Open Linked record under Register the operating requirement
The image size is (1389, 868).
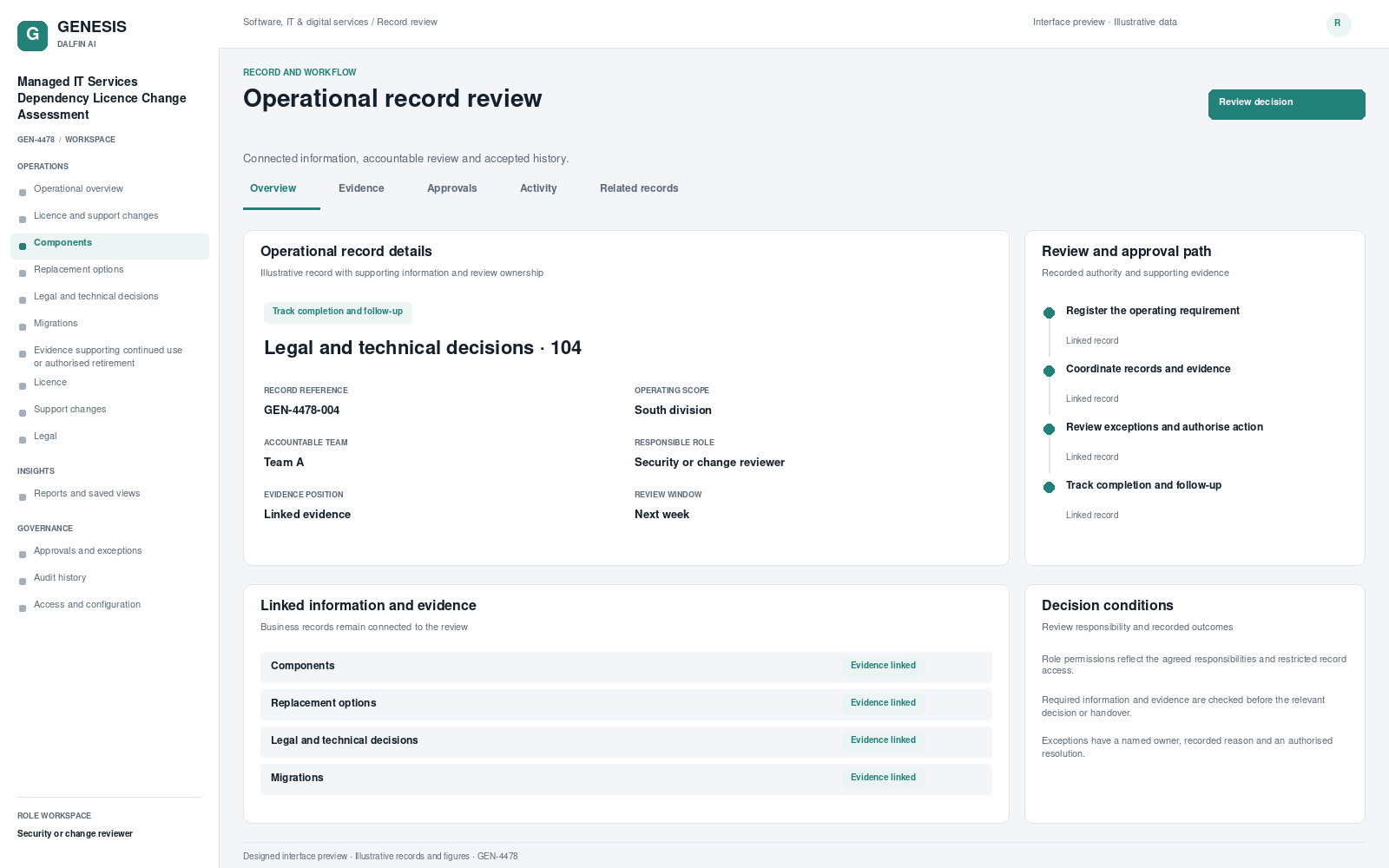click(1092, 341)
